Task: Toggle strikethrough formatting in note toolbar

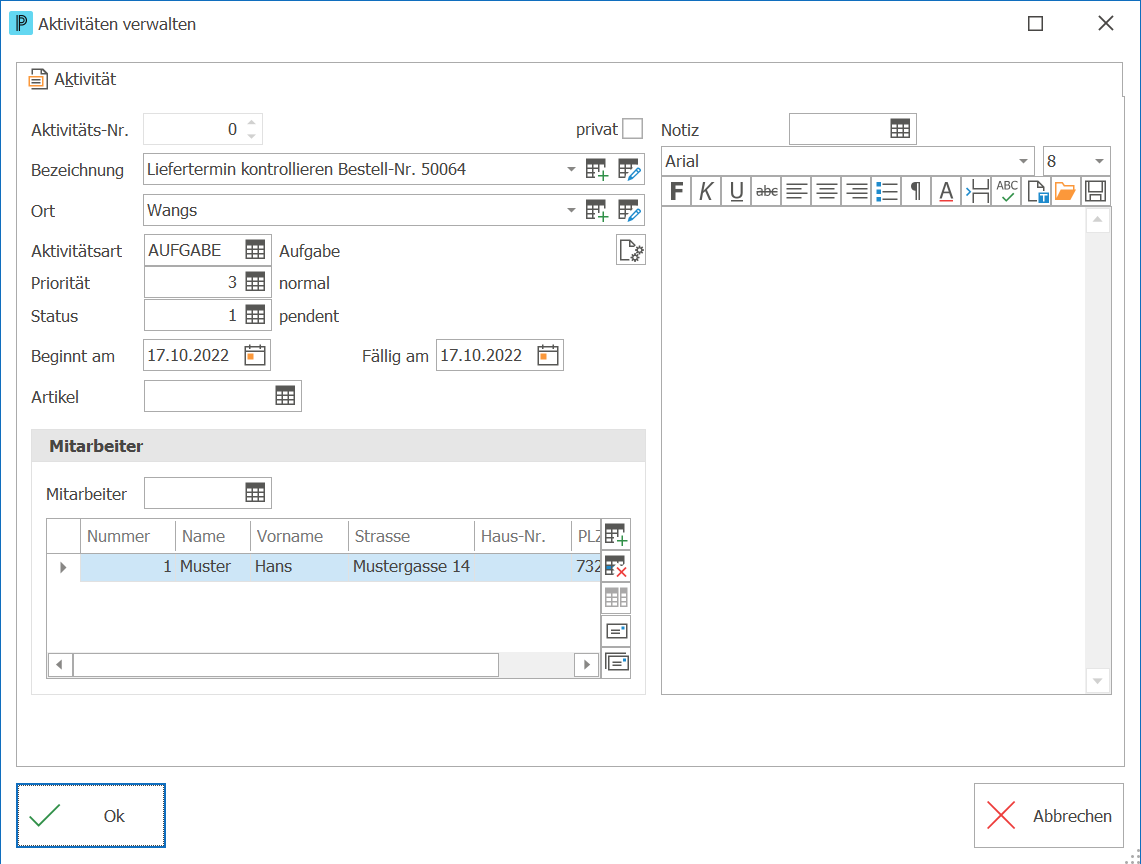Action: pos(766,191)
